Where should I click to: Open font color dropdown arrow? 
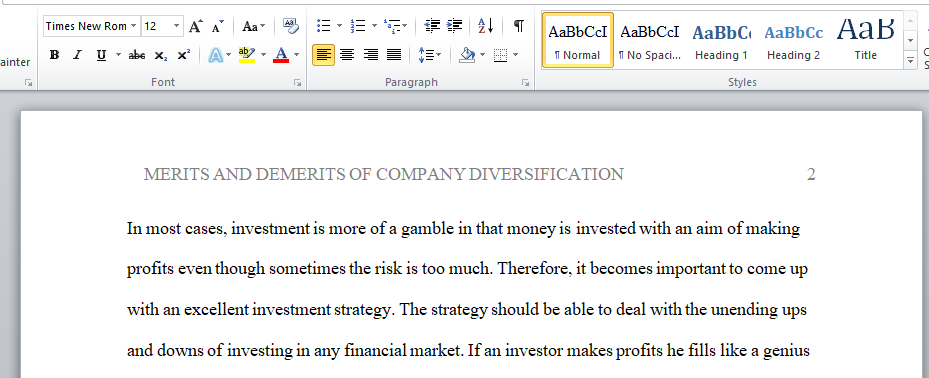click(296, 55)
